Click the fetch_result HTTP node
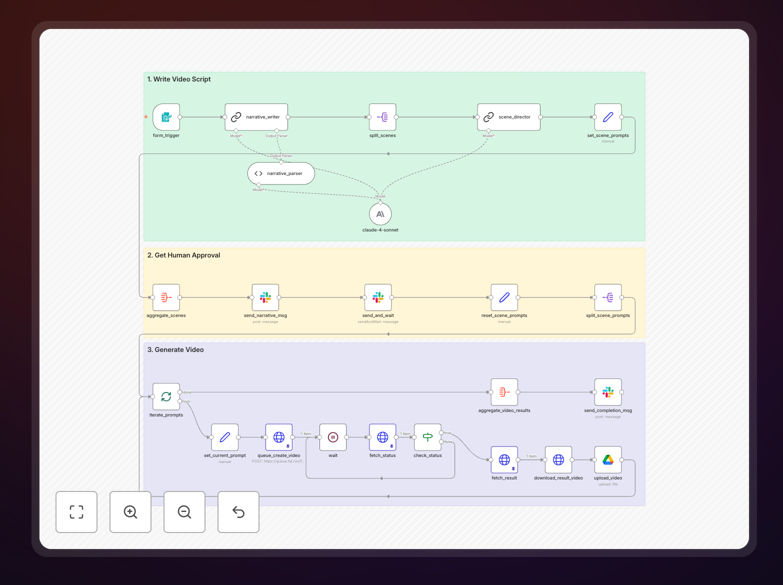The height and width of the screenshot is (585, 783). 504,460
